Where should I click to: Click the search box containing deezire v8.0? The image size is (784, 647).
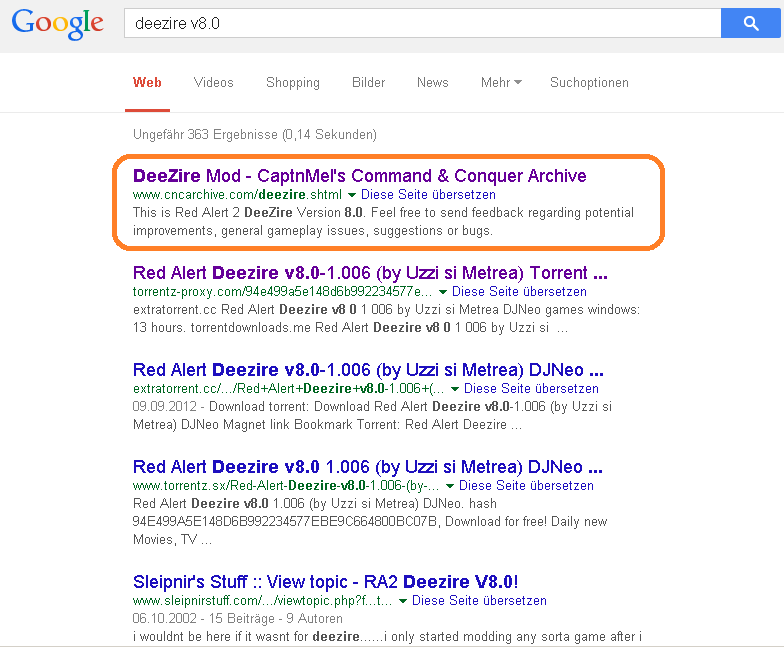pyautogui.click(x=422, y=23)
